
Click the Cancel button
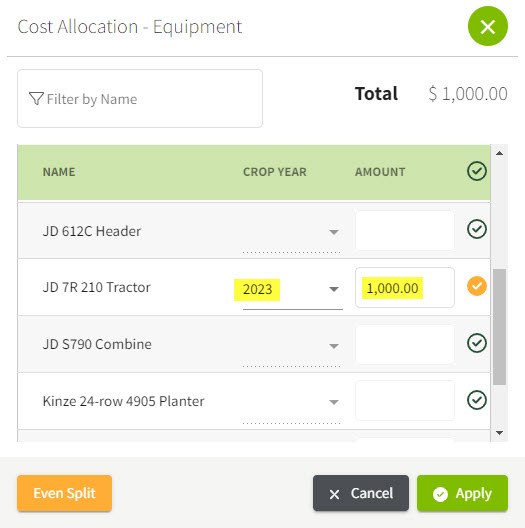[361, 493]
